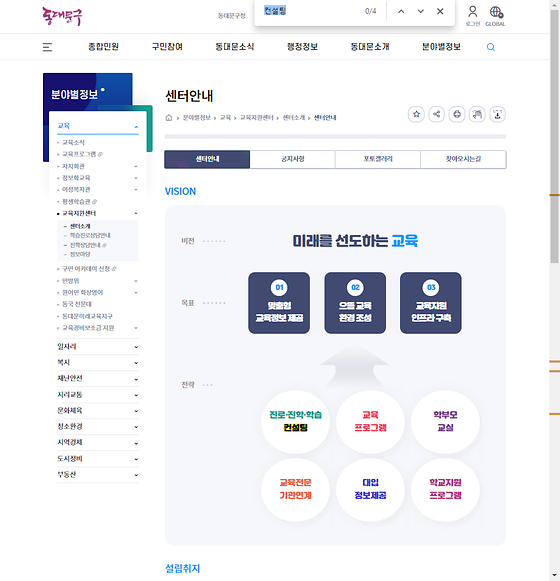The image size is (560, 581).
Task: Click the 동대문구 logo
Action: point(62,16)
